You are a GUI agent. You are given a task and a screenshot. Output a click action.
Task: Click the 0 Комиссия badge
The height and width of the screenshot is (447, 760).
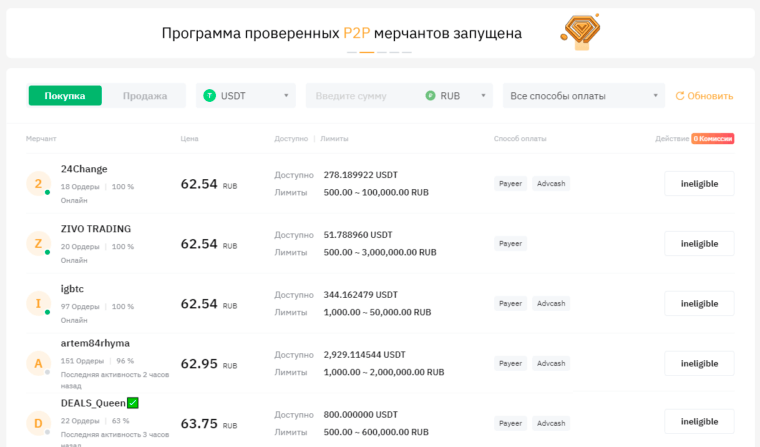pyautogui.click(x=713, y=138)
